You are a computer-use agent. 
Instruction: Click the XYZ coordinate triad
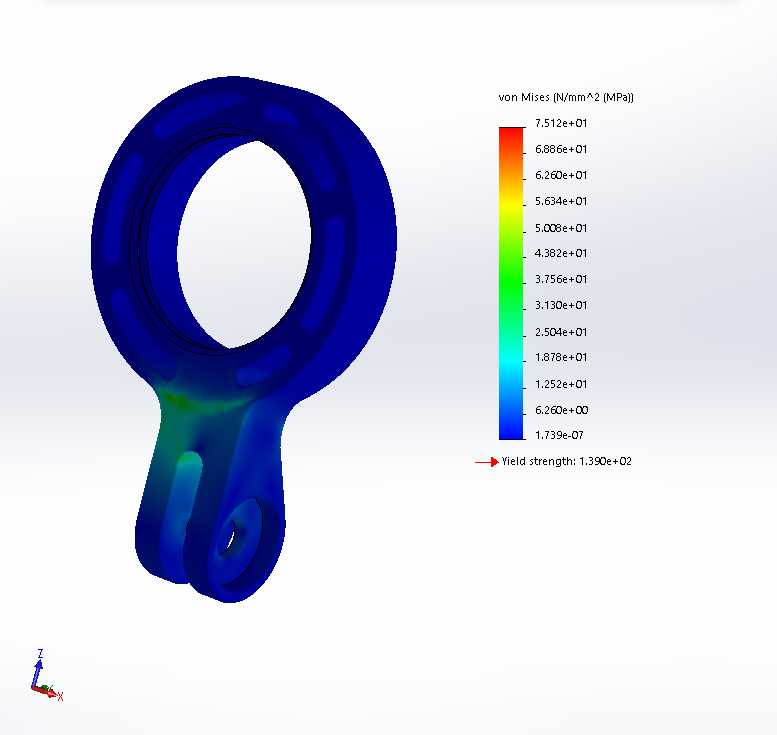47,675
